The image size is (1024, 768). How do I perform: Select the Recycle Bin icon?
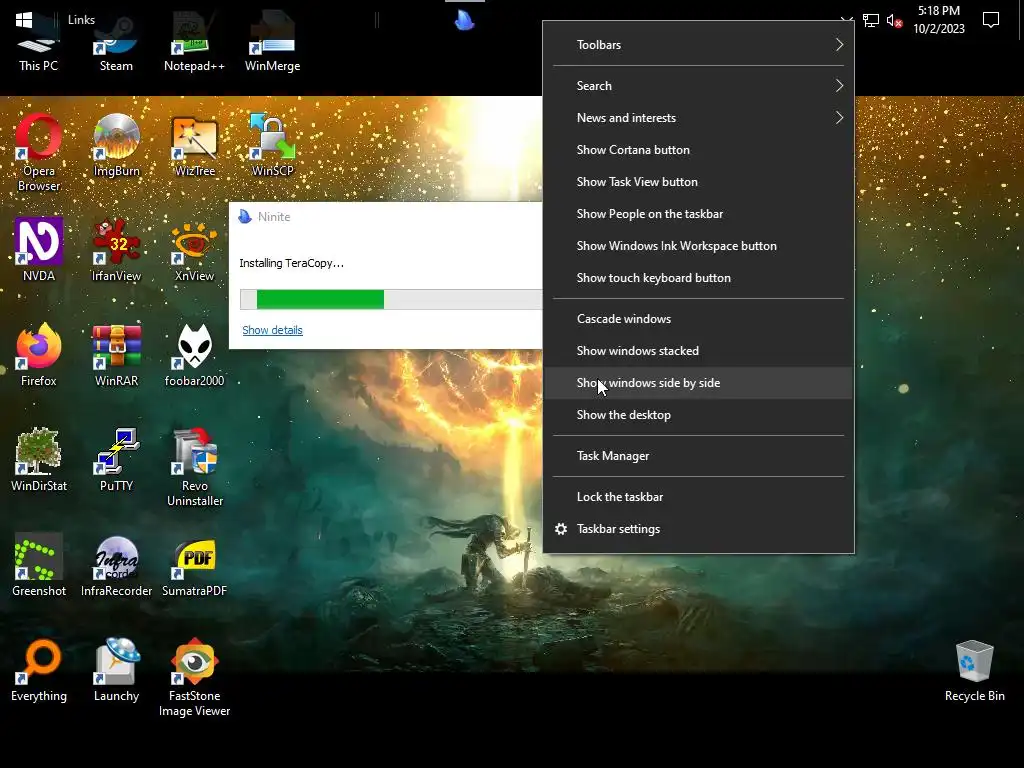tap(974, 671)
